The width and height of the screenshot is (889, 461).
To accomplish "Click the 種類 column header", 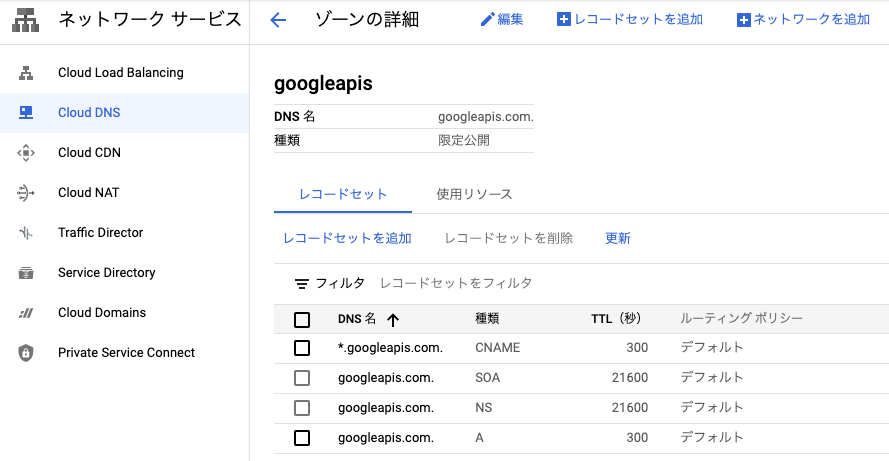I will point(487,319).
